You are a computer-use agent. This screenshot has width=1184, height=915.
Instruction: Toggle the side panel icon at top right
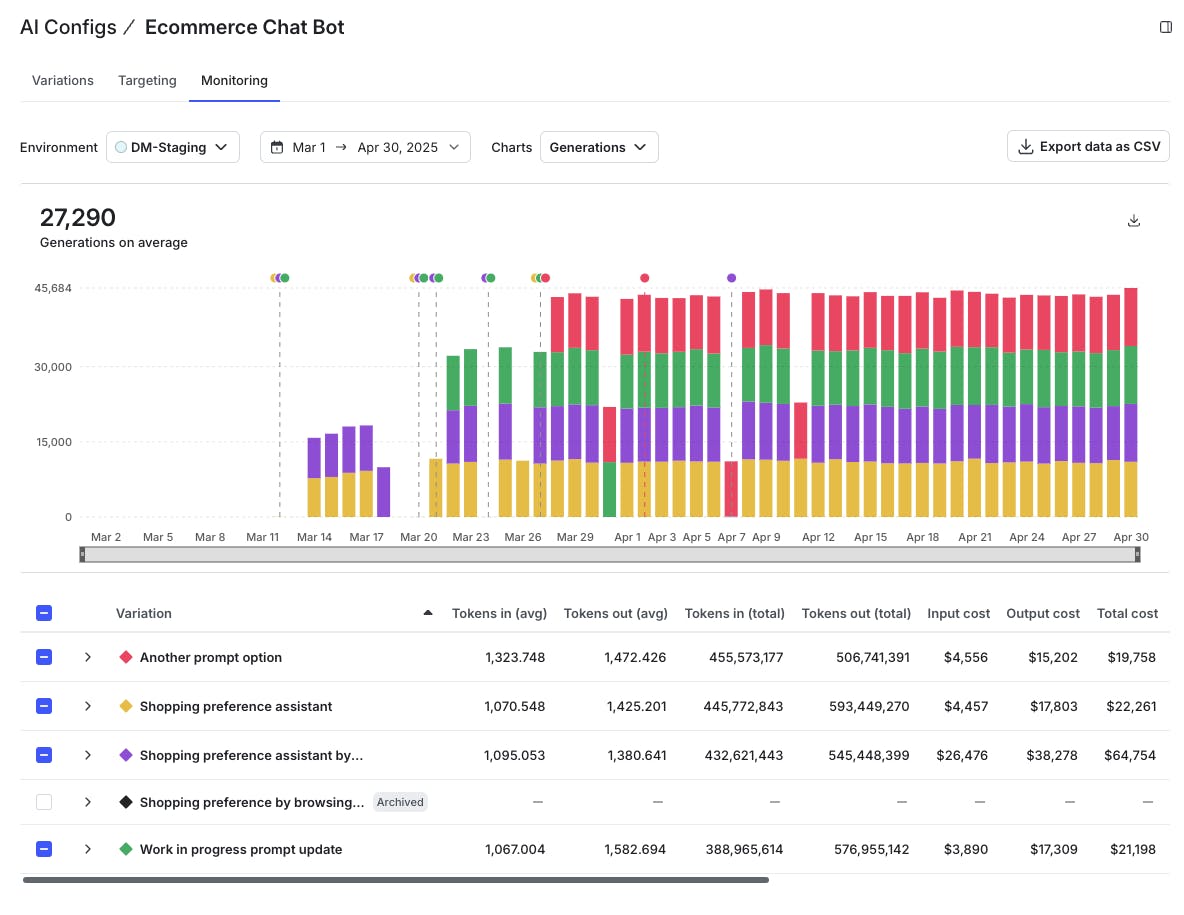click(x=1166, y=27)
